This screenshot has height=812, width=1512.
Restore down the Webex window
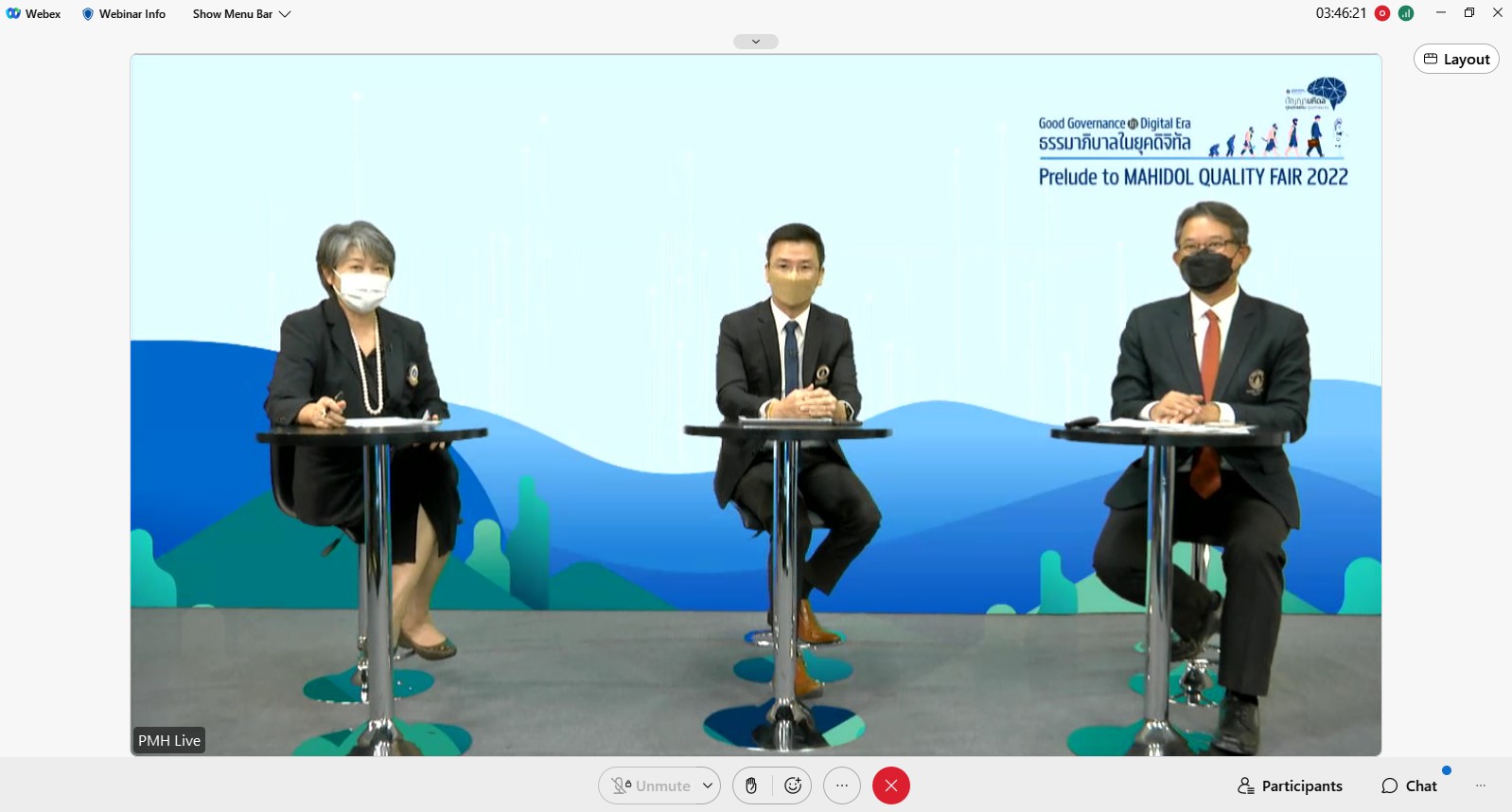click(1469, 13)
